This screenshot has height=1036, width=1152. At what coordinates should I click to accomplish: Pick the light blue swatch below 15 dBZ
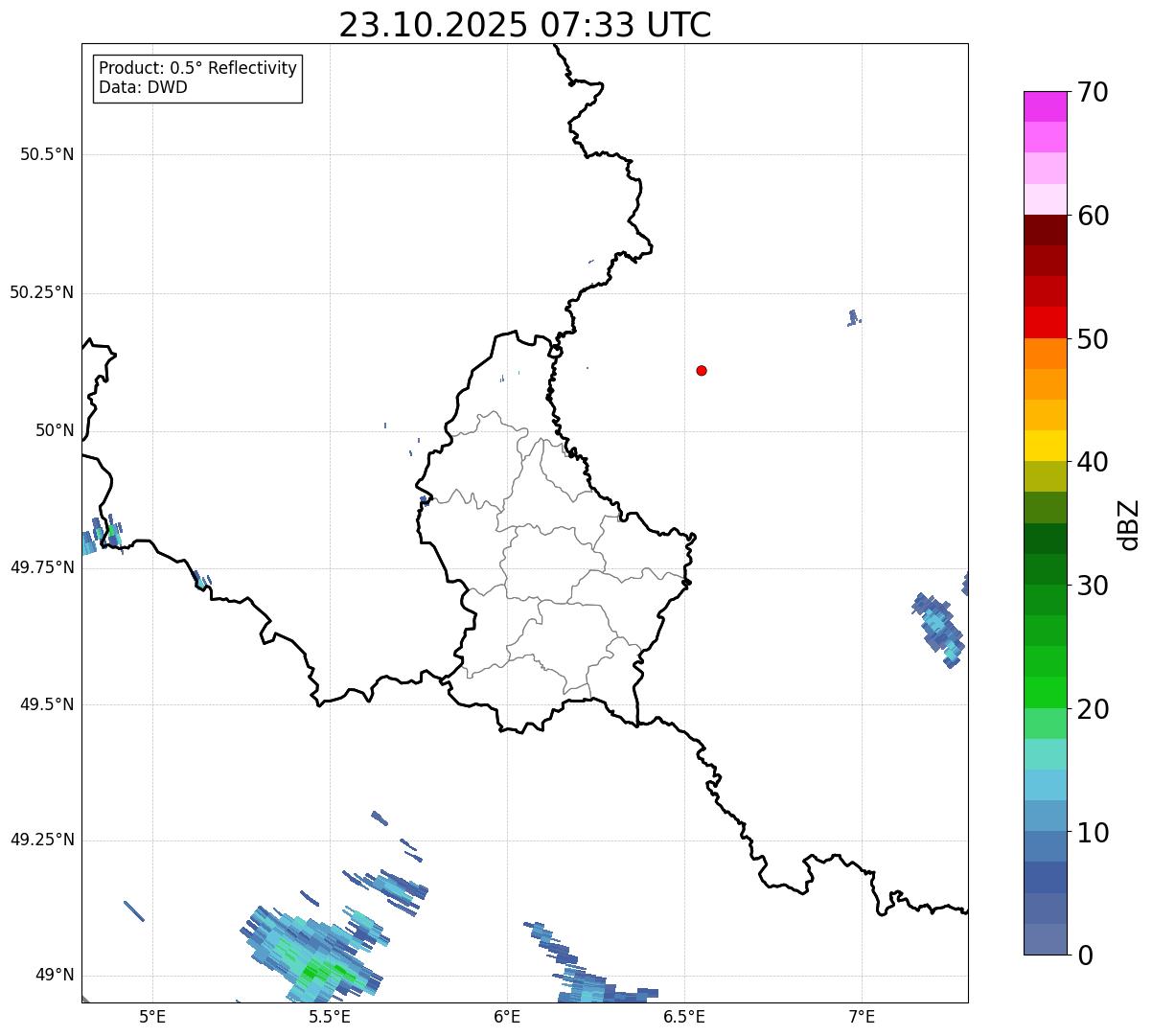(1046, 785)
